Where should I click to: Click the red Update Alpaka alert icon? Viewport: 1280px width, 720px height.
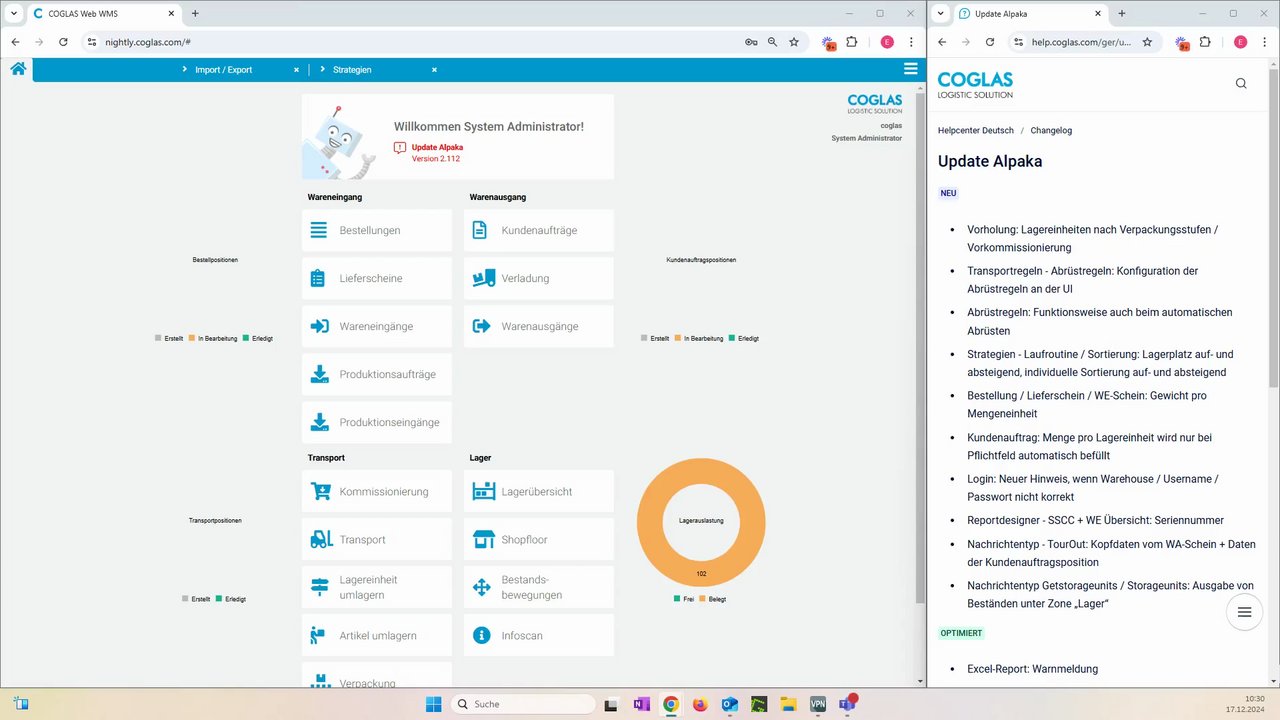(400, 147)
